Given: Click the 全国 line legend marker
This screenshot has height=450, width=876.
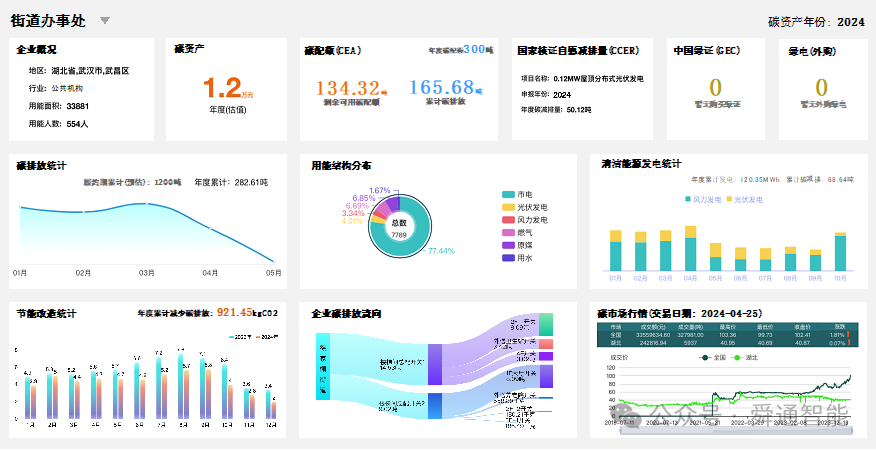Looking at the screenshot, I should [706, 357].
